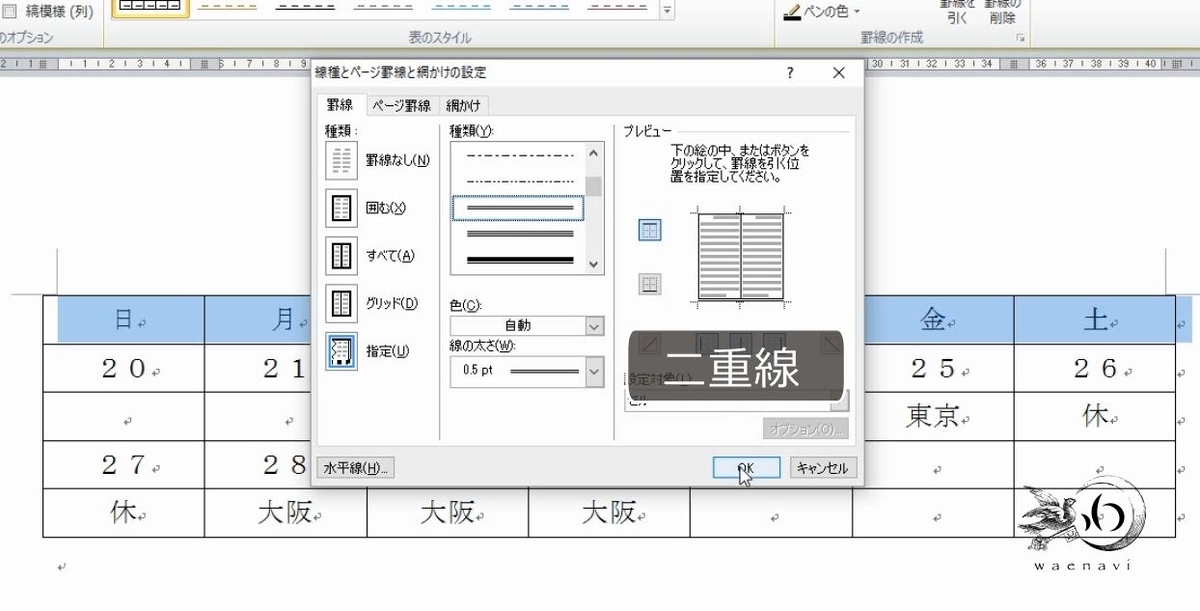This screenshot has width=1200, height=611.
Task: Select the 指定 custom border icon
Action: (x=340, y=352)
